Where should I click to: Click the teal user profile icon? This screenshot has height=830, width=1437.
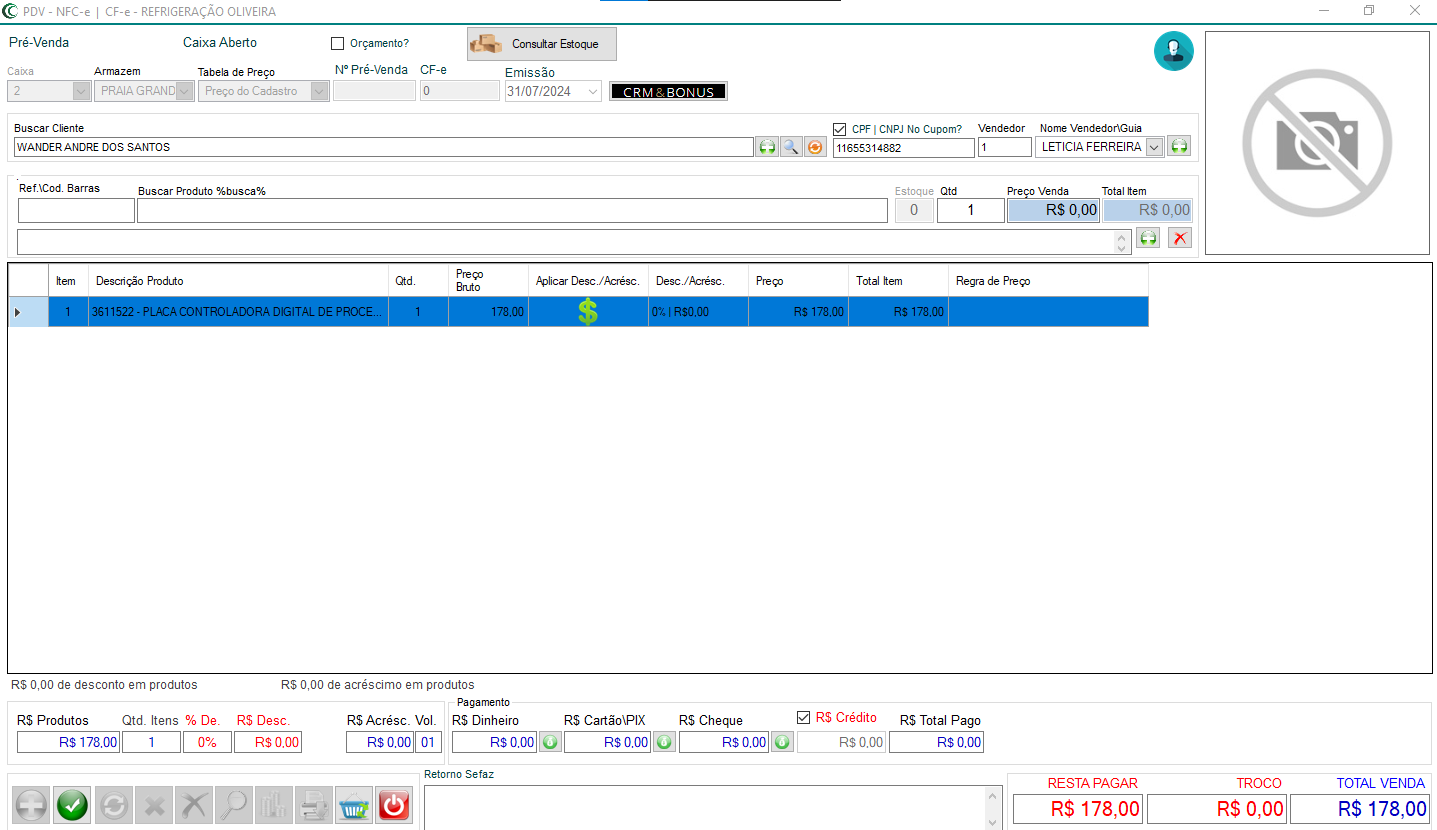pos(1173,51)
